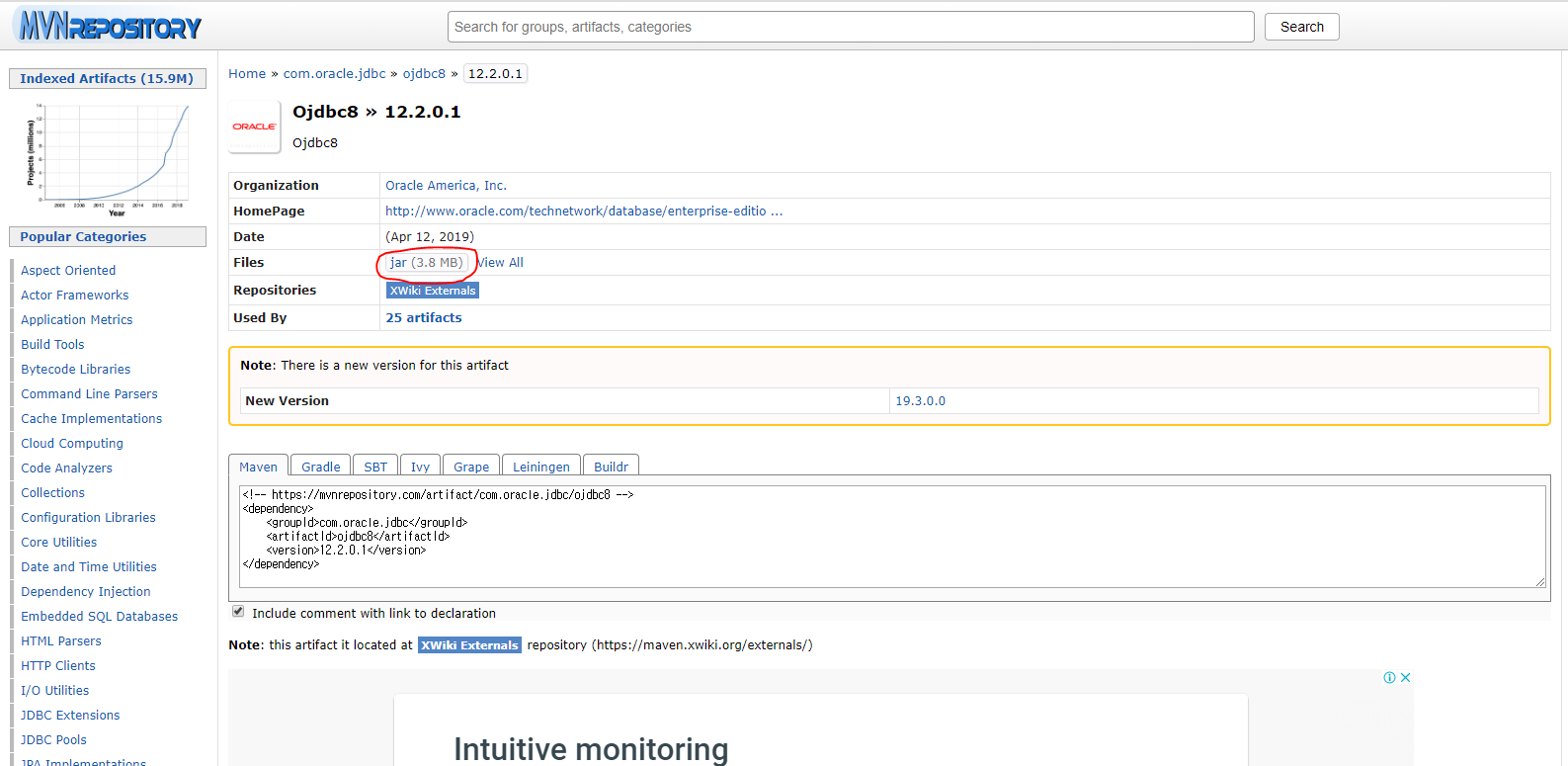Switch to the Buildr tab
The height and width of the screenshot is (766, 1568).
pos(611,467)
